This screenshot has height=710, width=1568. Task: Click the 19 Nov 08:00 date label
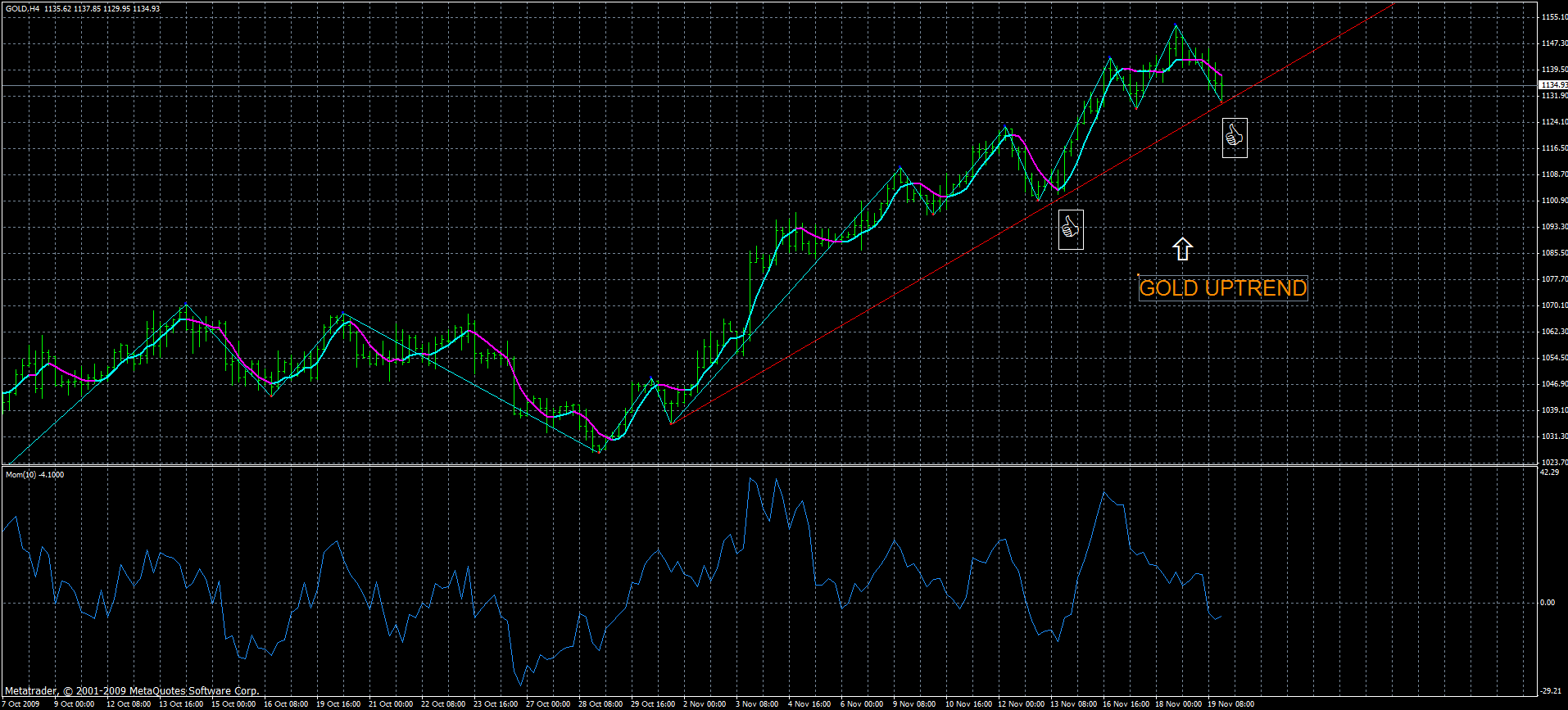(x=1230, y=704)
